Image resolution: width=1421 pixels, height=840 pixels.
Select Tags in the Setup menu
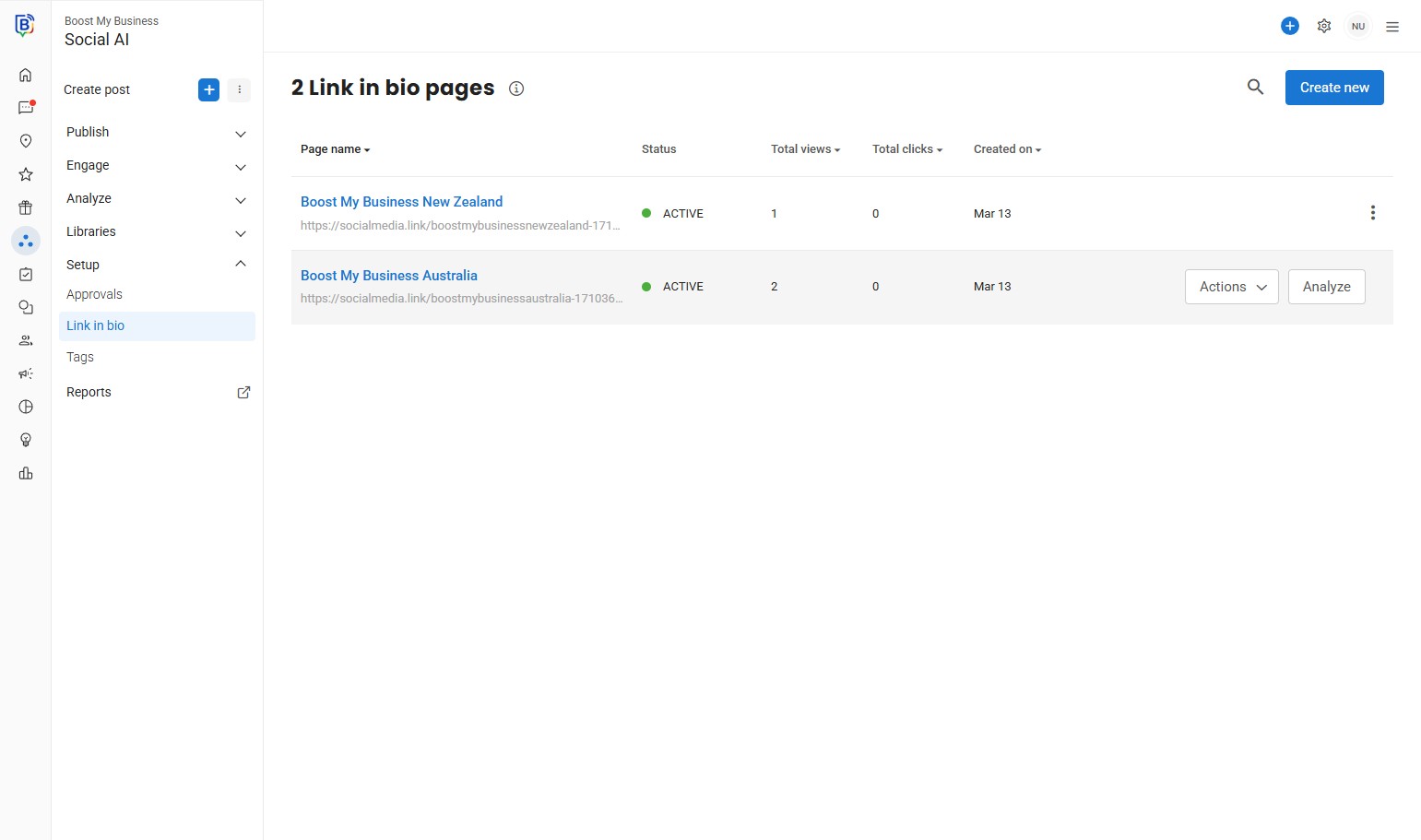80,357
